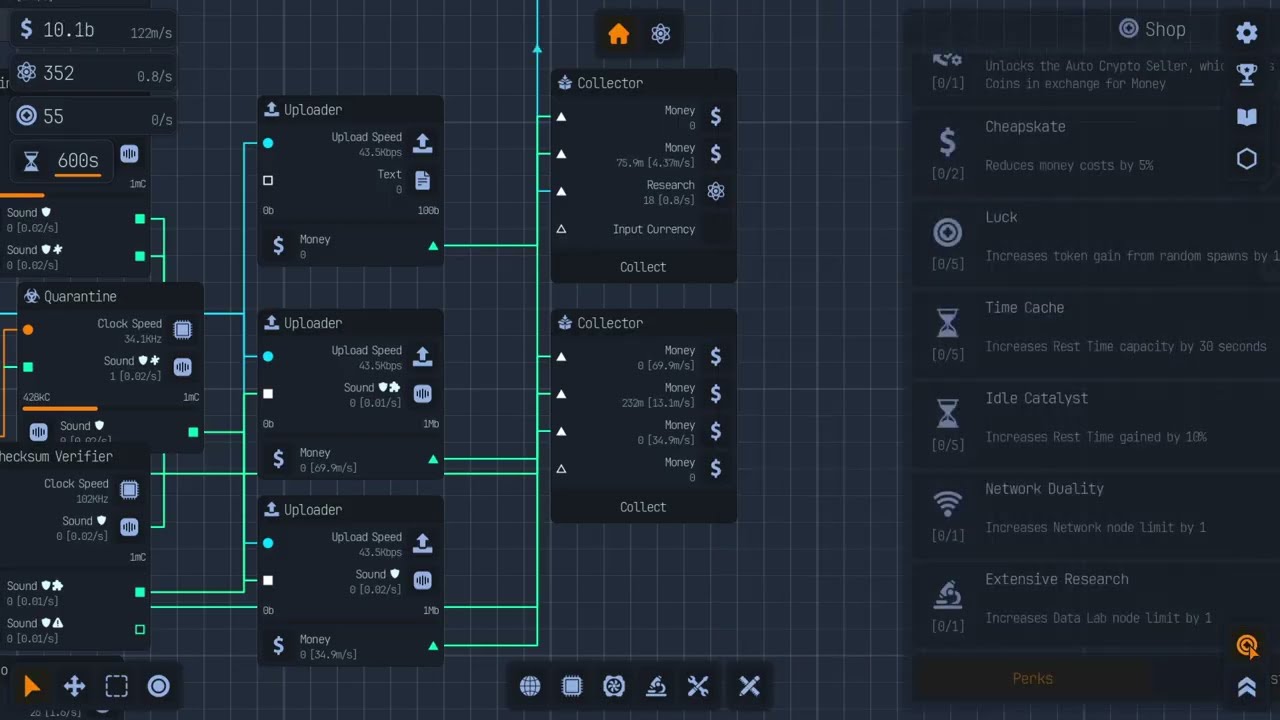The width and height of the screenshot is (1280, 720).
Task: Open the CPU chip category
Action: pyautogui.click(x=572, y=686)
